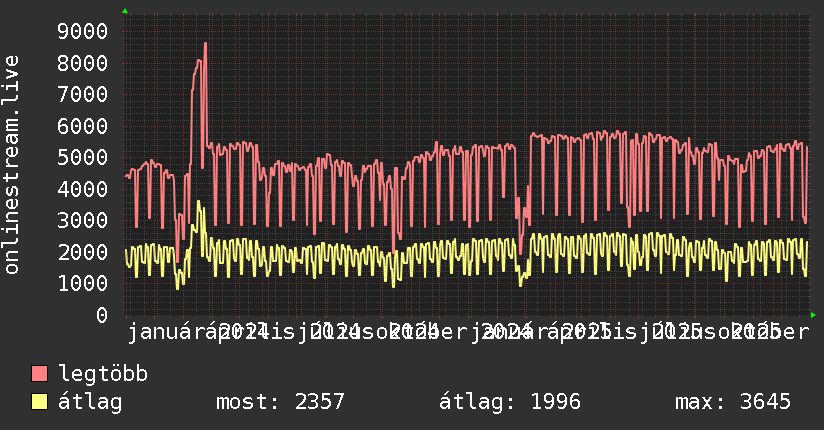Click the 'max: 3645' statistic
Viewport: 824px width, 430px height.
pos(733,402)
